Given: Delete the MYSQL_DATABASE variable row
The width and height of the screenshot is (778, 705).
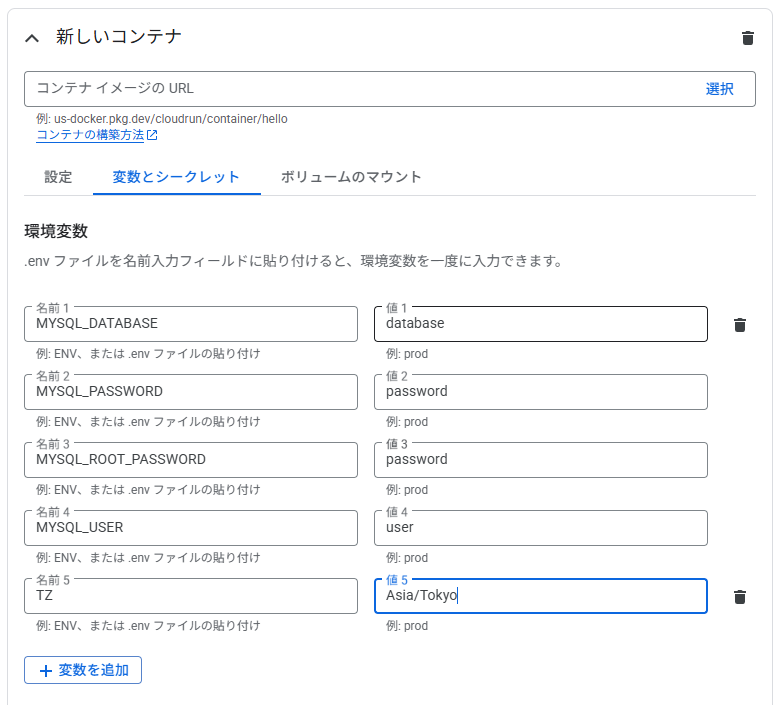Looking at the screenshot, I should tap(740, 325).
